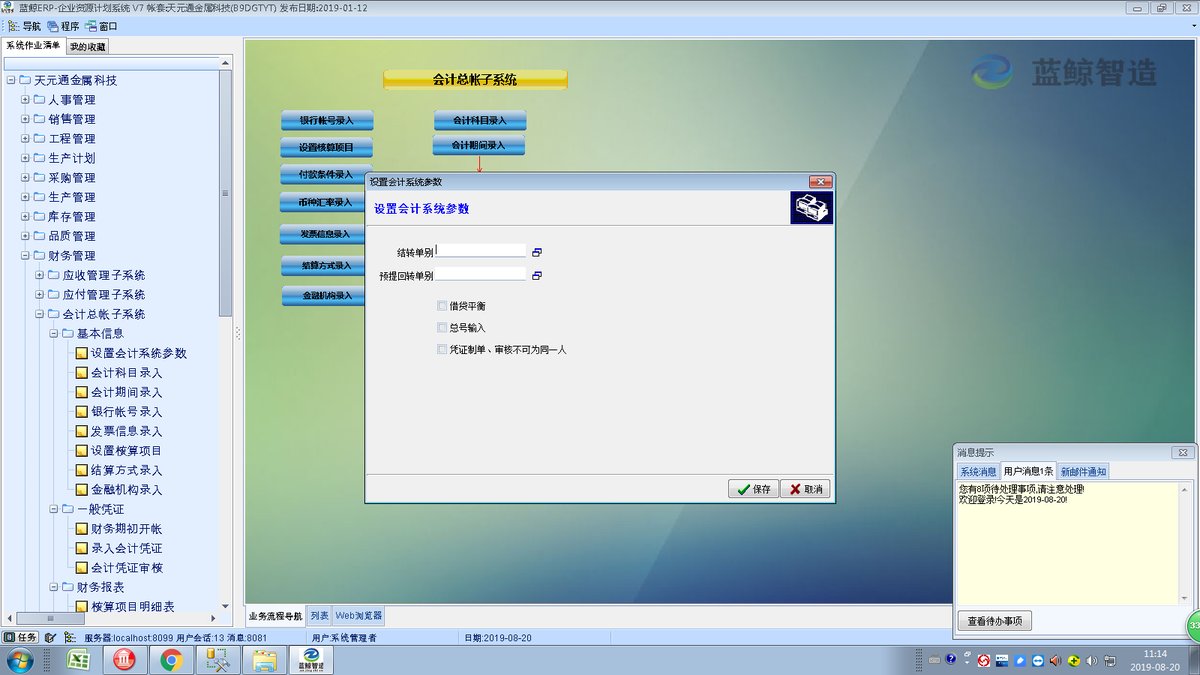The width and height of the screenshot is (1200, 675).
Task: Click the green plus tray icon
Action: [x=1073, y=661]
